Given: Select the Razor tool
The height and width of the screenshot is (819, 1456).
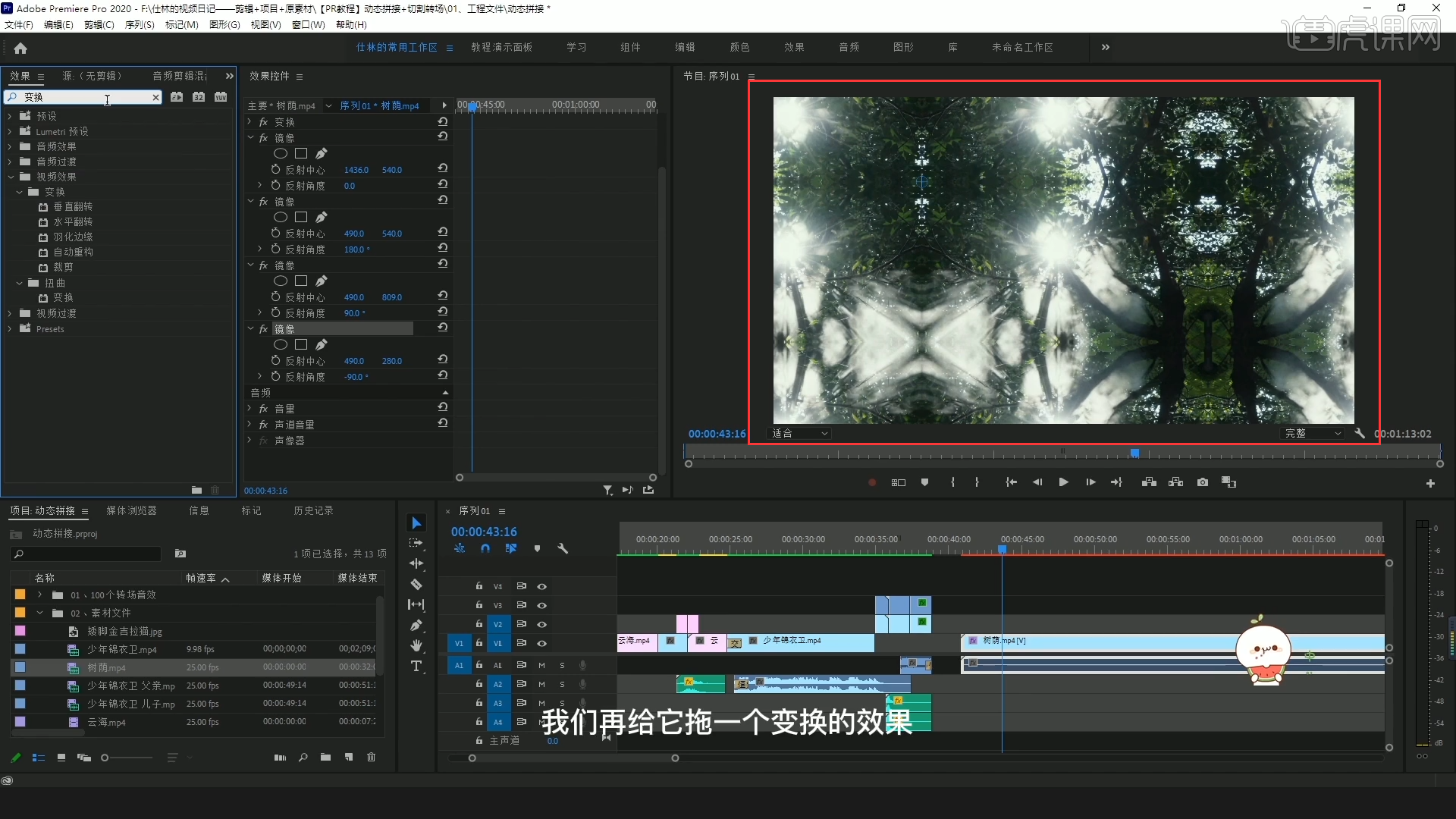Looking at the screenshot, I should coord(416,585).
